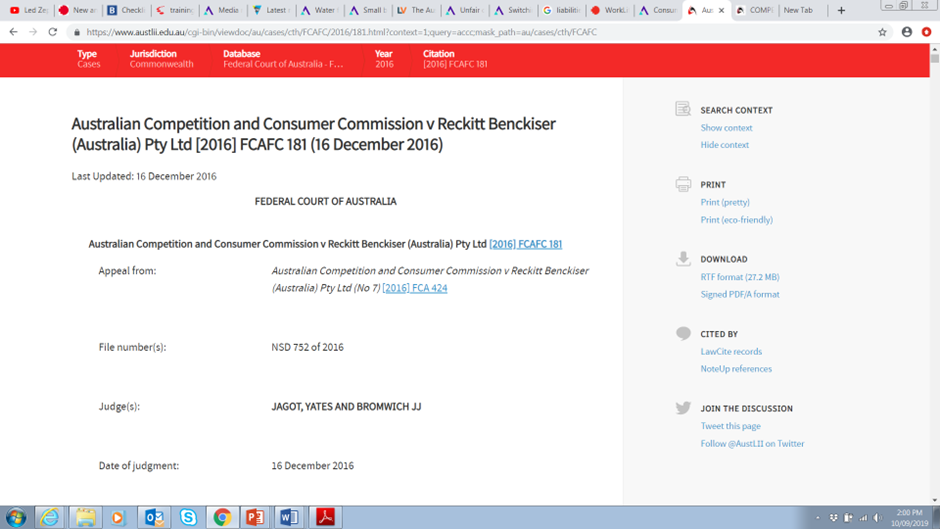
Task: Open File Explorer from the taskbar
Action: [x=85, y=517]
